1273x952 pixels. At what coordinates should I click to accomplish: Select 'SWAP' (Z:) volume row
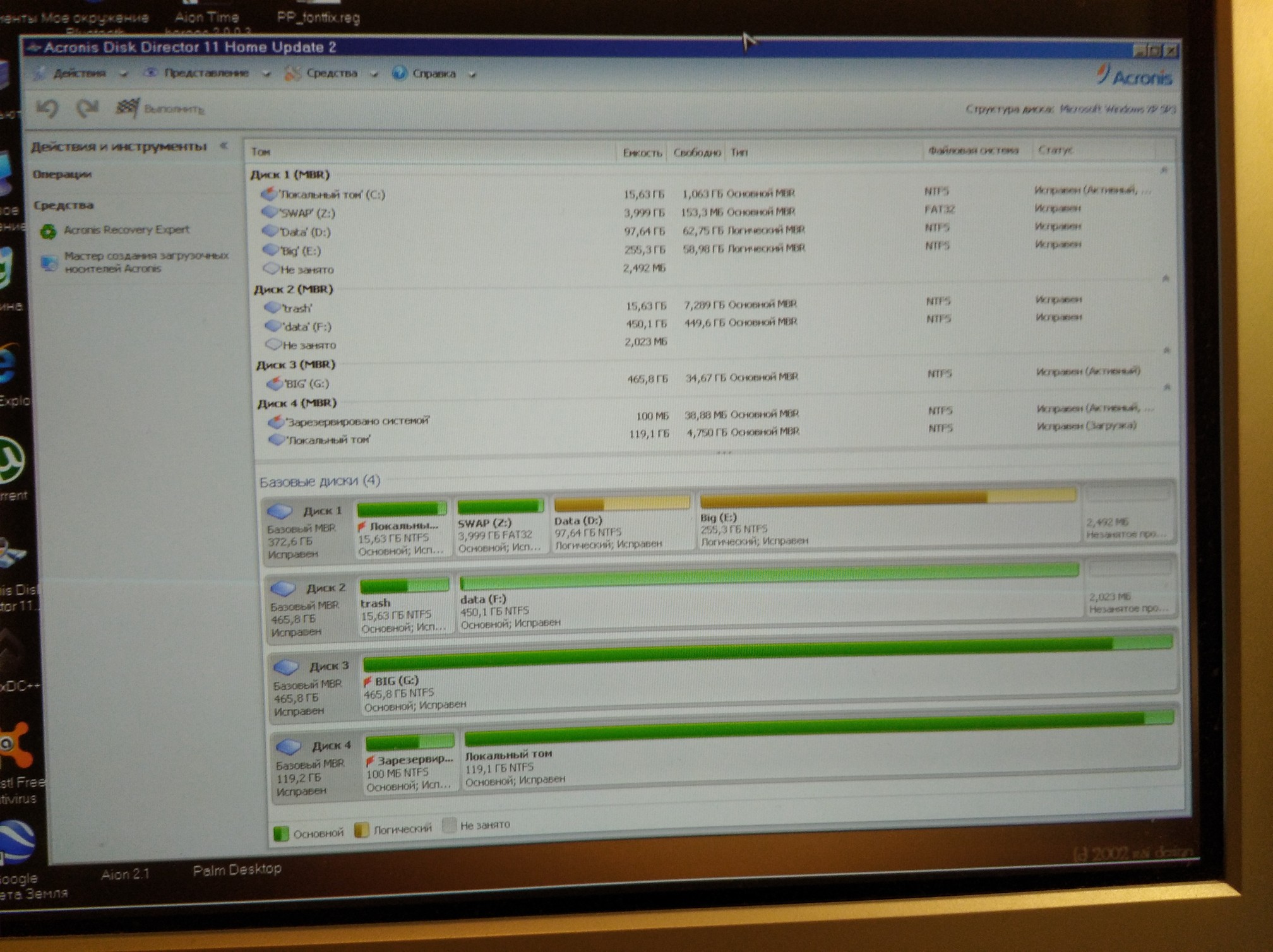[x=308, y=213]
